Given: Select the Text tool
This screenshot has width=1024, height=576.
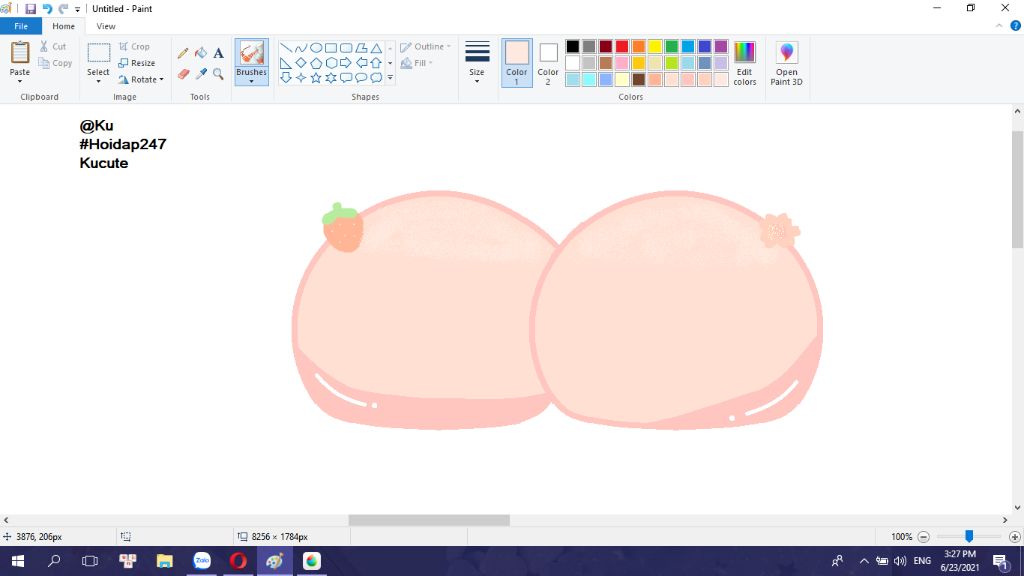Looking at the screenshot, I should pos(218,54).
